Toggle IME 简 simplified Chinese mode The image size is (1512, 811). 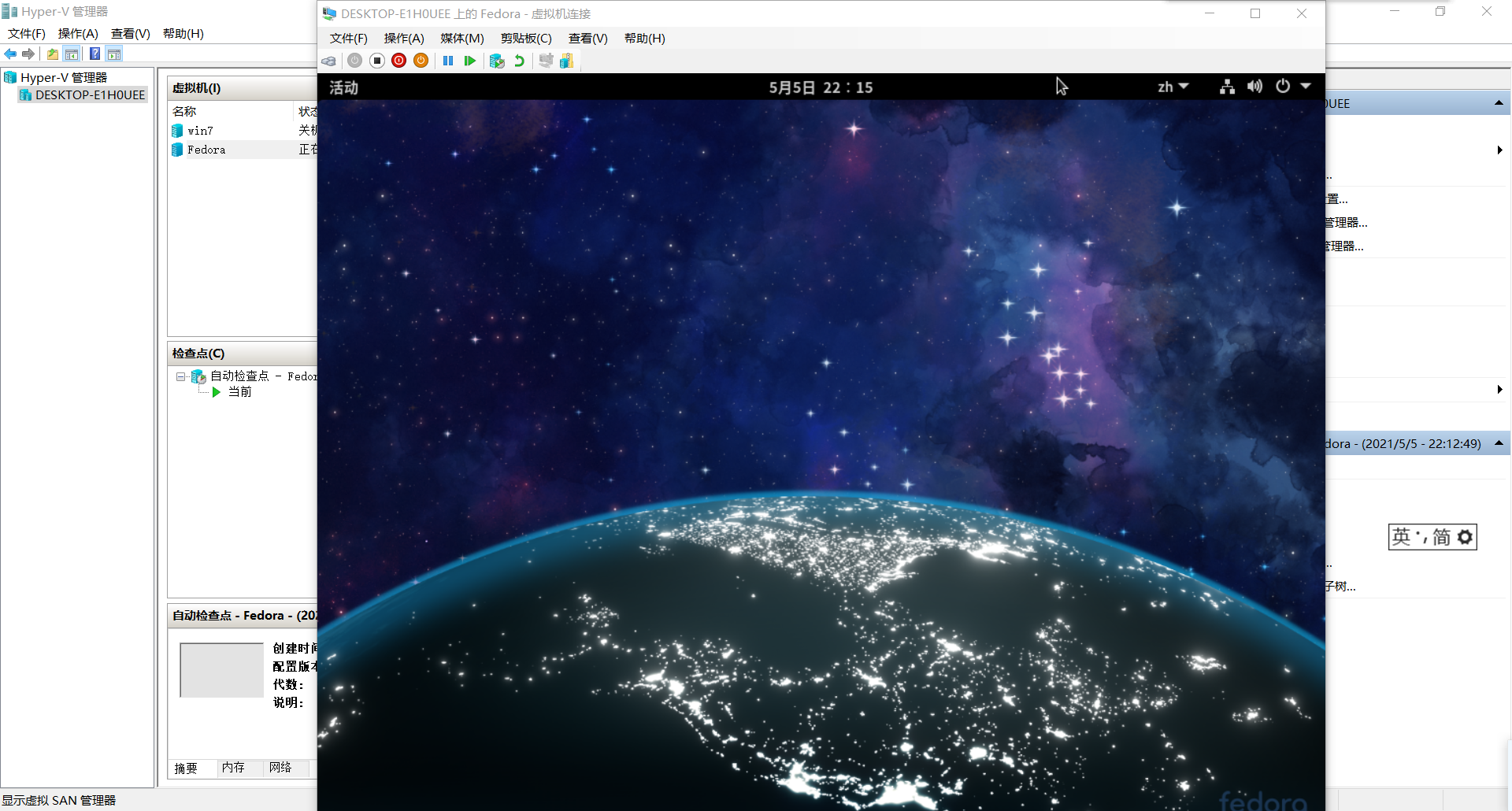tap(1441, 537)
